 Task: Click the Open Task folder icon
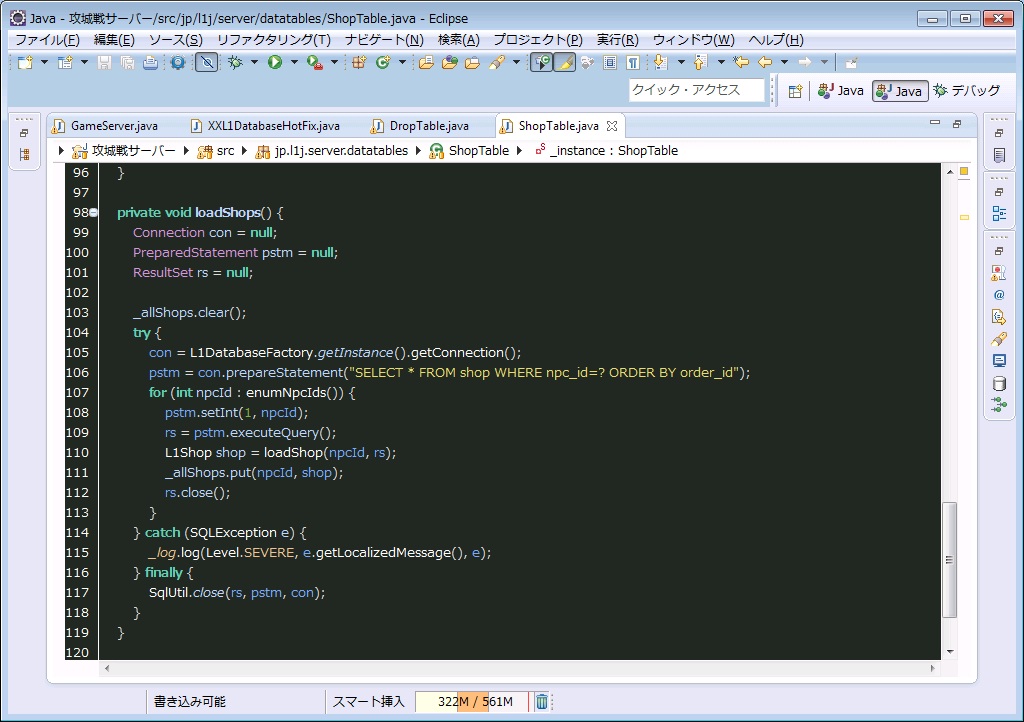point(472,63)
